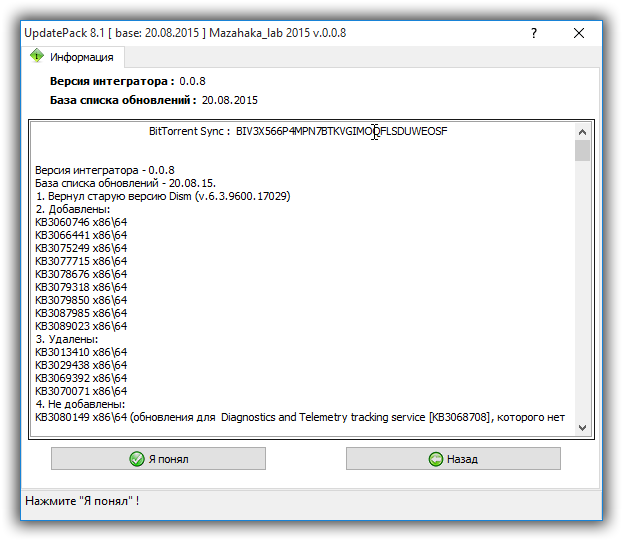Click BitTorrent Sync key BIV3X566P4MPN7BTKVGIMOQFLSDUWEOSF
This screenshot has width=623, height=541.
coord(341,131)
